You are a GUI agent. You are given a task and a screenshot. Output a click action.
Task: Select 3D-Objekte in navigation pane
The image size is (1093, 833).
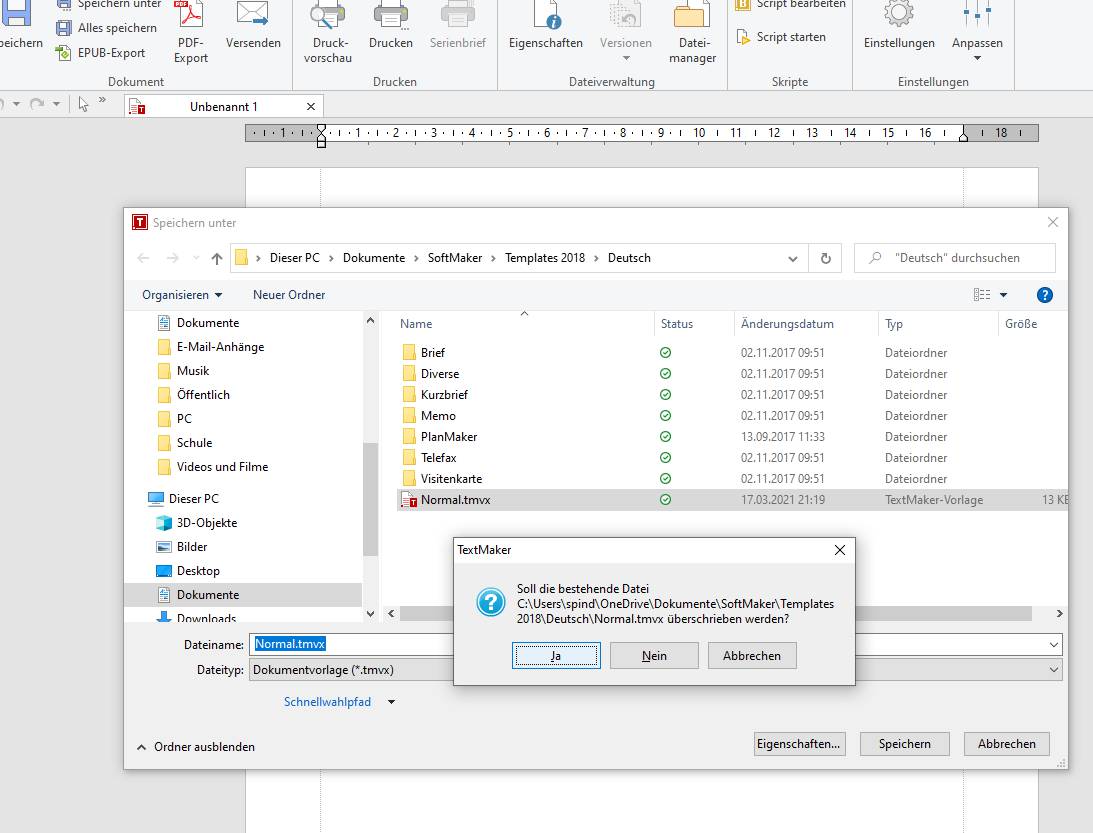point(206,523)
